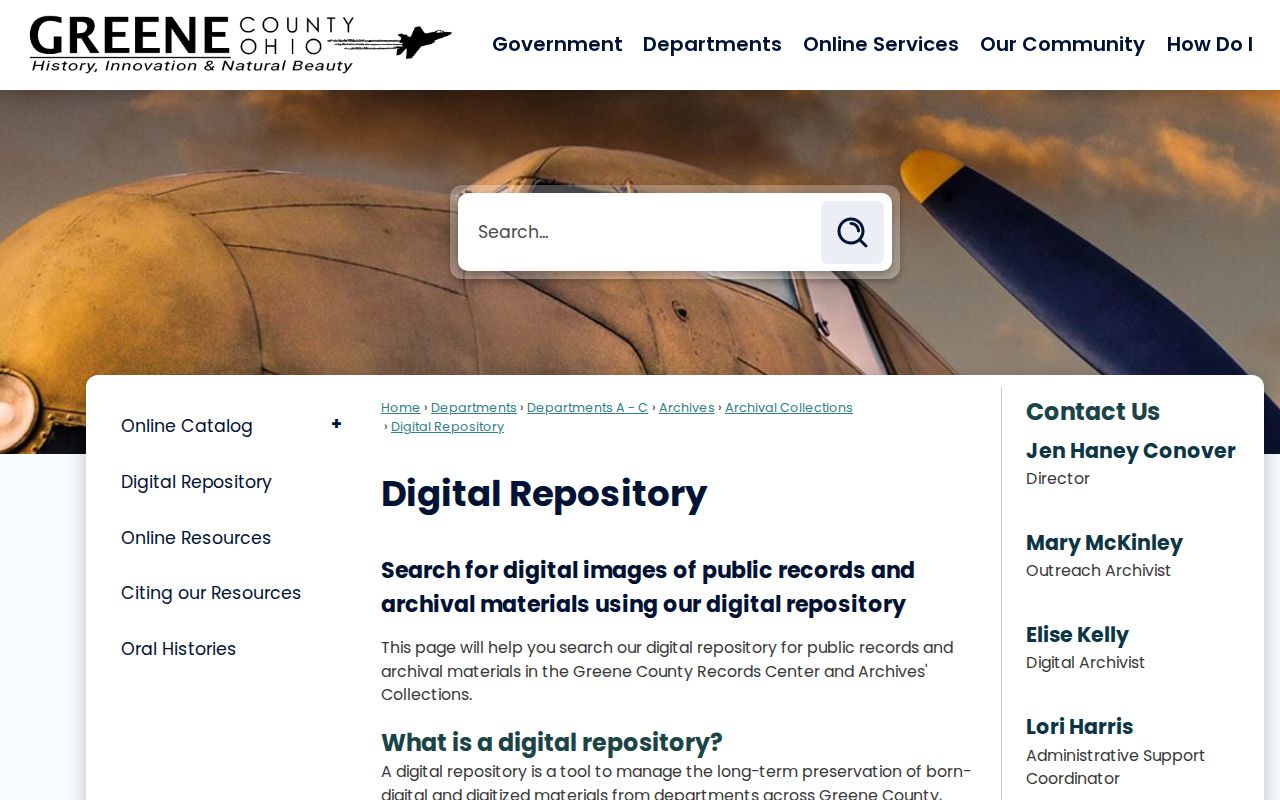The height and width of the screenshot is (800, 1280).
Task: Click the 'Digital Archivist' job title text
Action: tap(1085, 663)
